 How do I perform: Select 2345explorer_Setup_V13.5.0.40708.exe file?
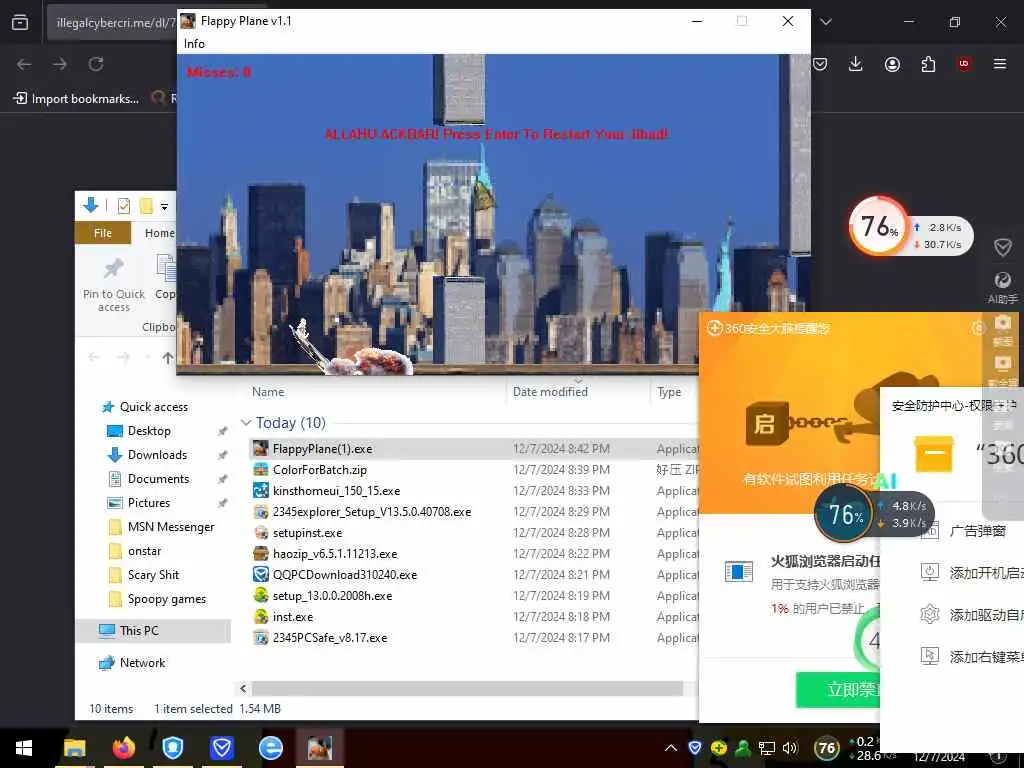(372, 511)
